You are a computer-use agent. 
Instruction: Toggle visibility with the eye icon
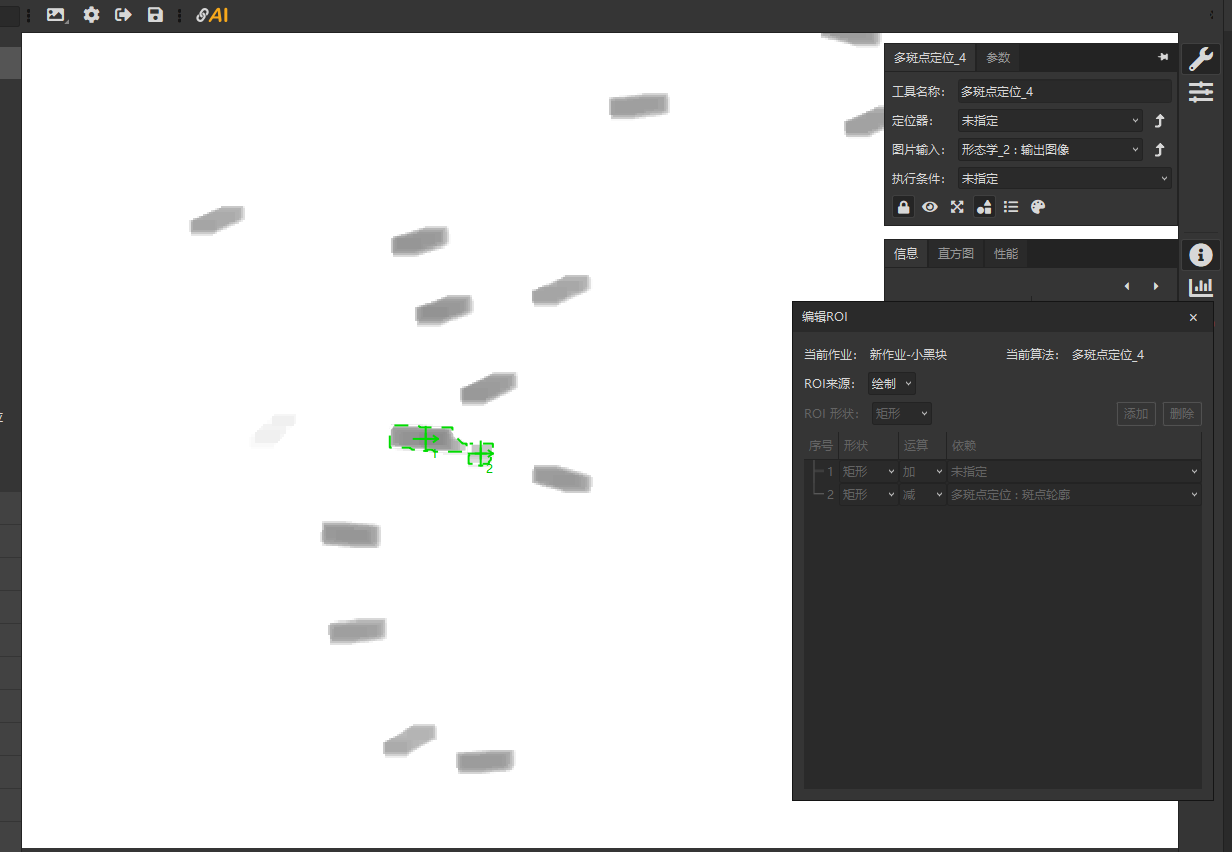(930, 207)
